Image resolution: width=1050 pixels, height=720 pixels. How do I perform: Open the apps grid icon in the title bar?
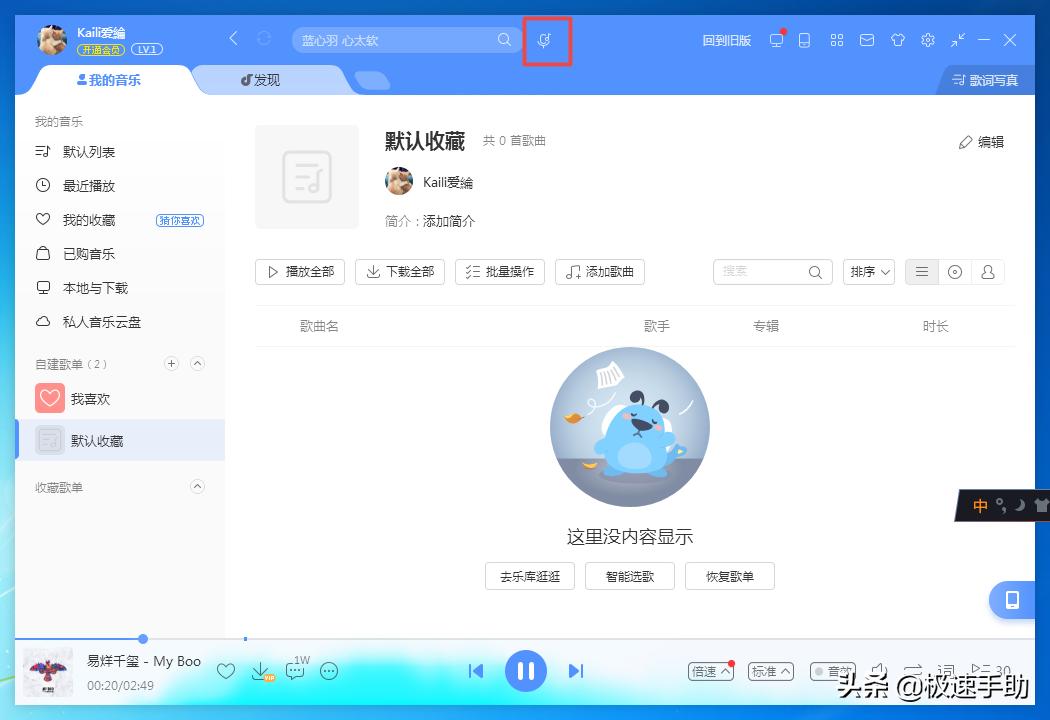[838, 40]
